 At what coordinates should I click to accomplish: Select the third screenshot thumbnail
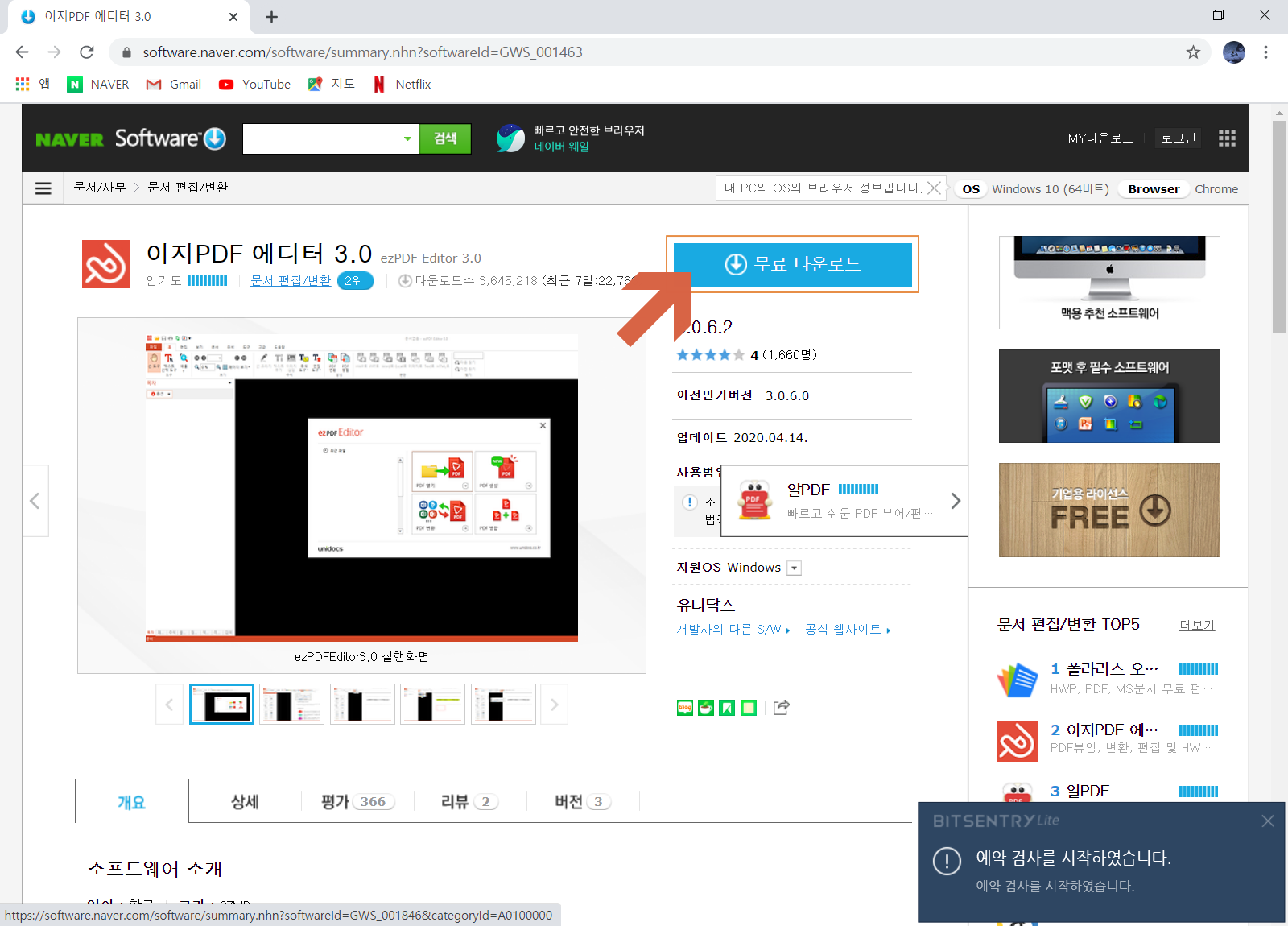coord(362,705)
